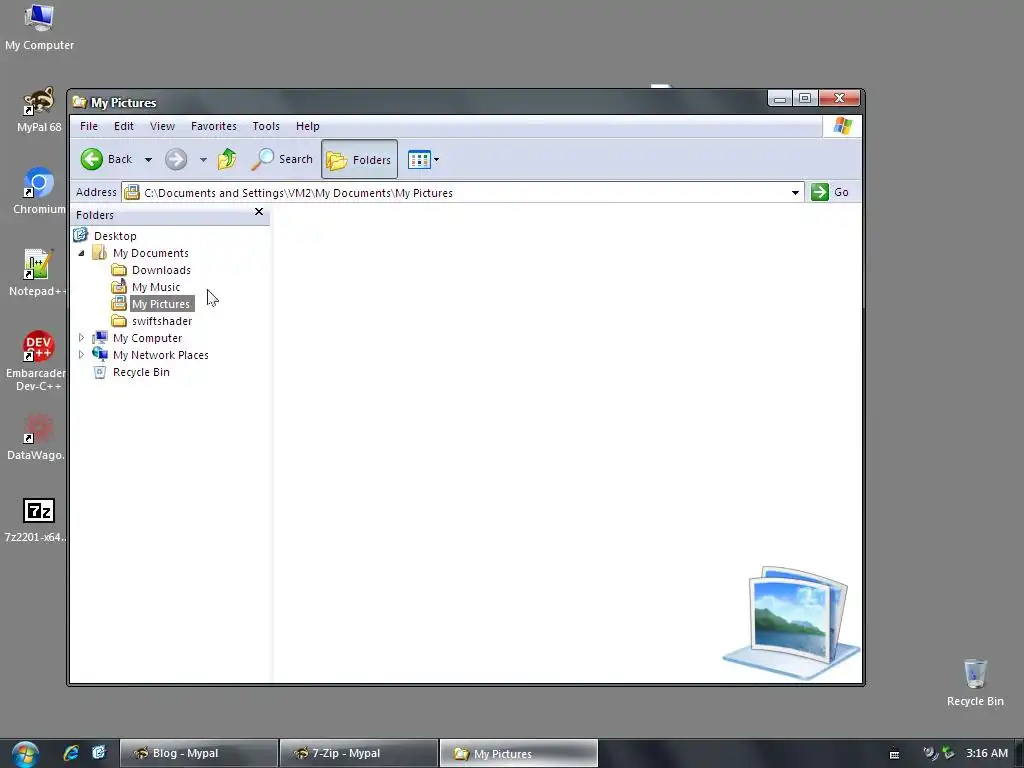The image size is (1024, 768).
Task: Select the Notepad++ desktop shortcut
Action: [37, 274]
